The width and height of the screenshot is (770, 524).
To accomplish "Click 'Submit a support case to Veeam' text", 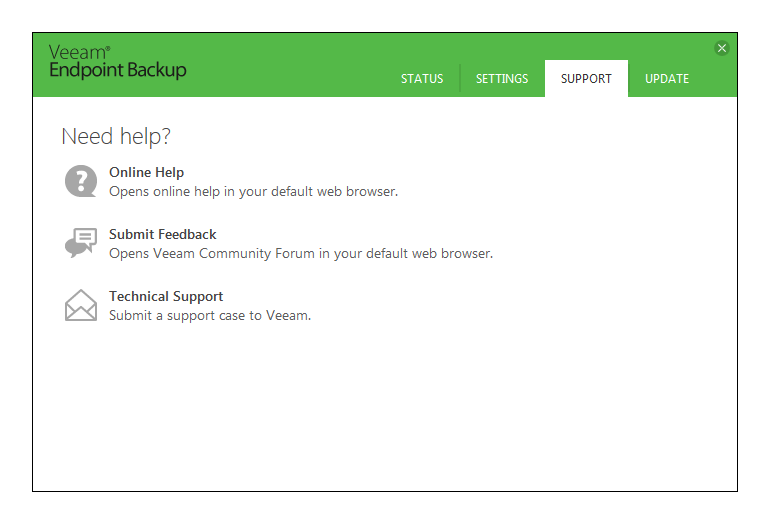I will (x=210, y=315).
